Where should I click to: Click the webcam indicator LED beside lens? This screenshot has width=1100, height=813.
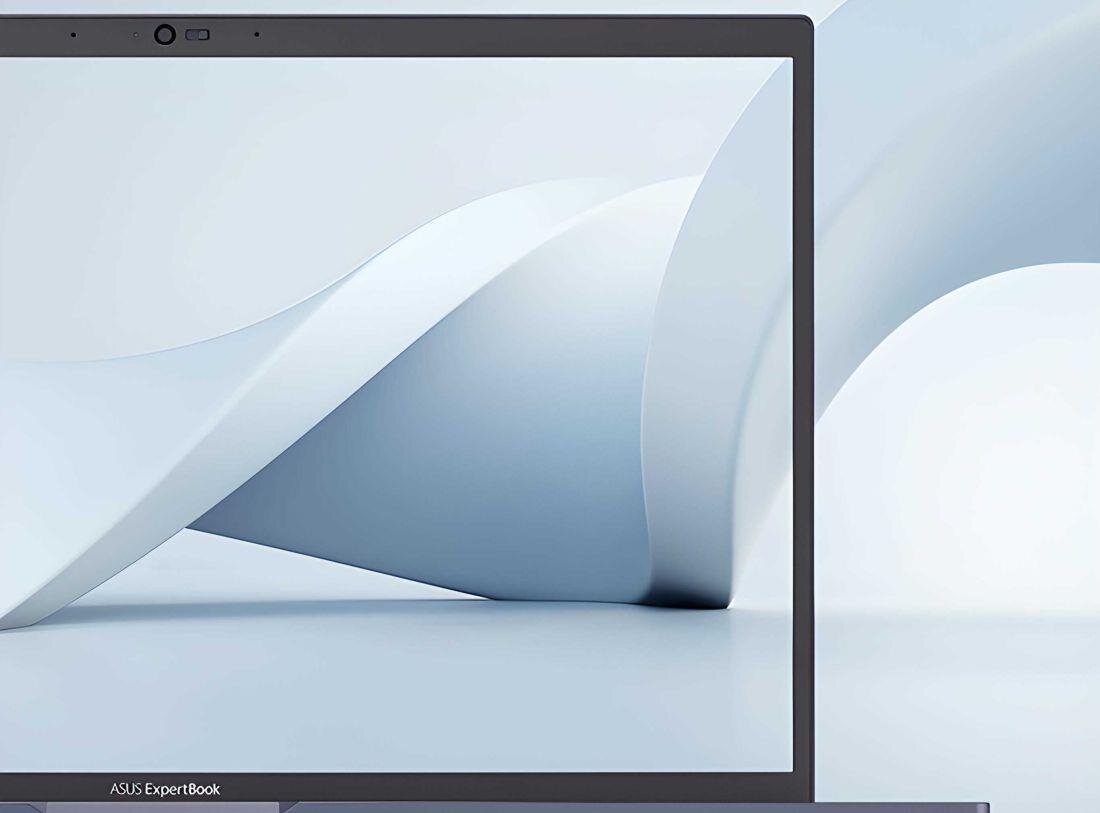(137, 35)
